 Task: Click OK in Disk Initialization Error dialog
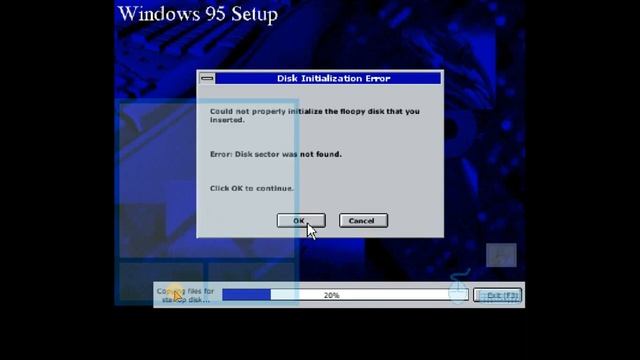pos(301,221)
